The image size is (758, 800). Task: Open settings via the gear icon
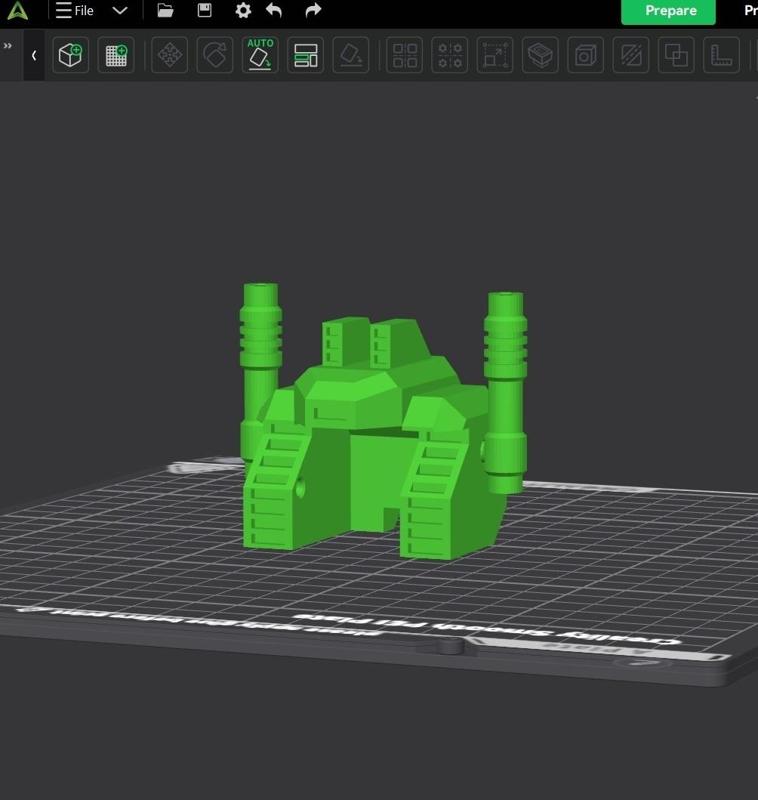pyautogui.click(x=243, y=10)
